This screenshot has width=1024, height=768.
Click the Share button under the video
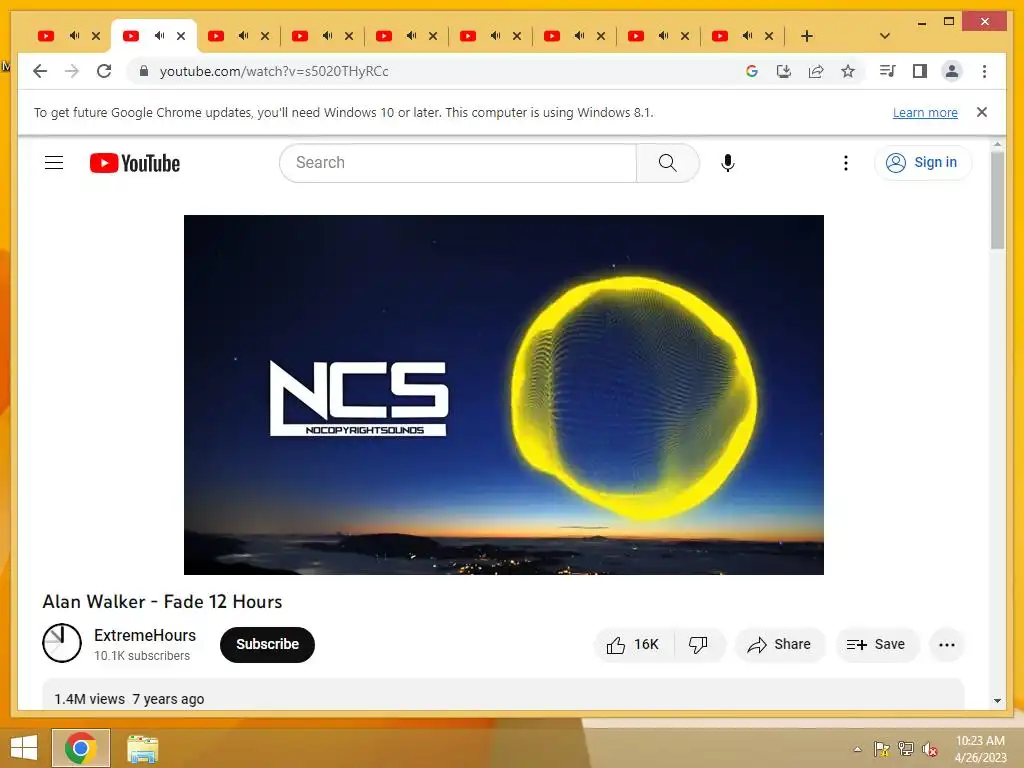pyautogui.click(x=780, y=645)
